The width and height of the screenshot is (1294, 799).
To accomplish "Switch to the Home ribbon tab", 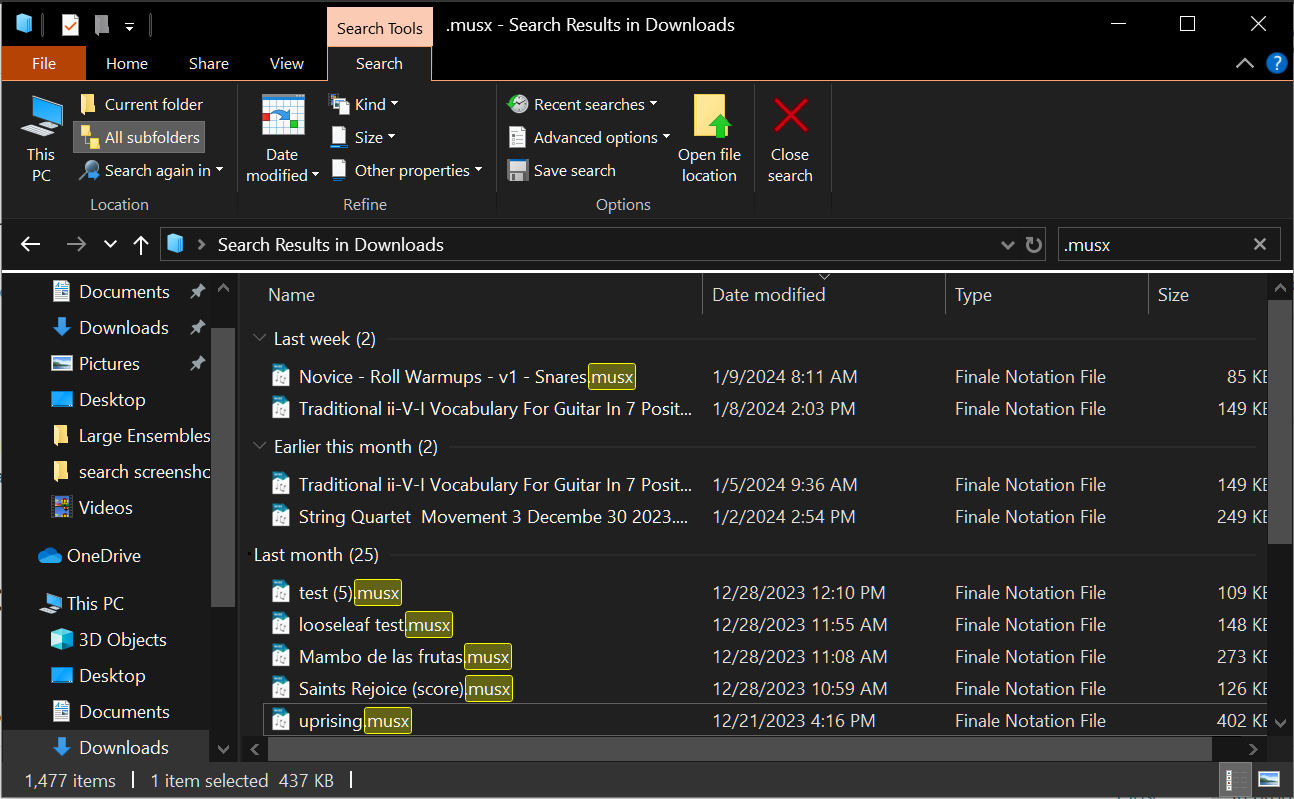I will pyautogui.click(x=127, y=63).
